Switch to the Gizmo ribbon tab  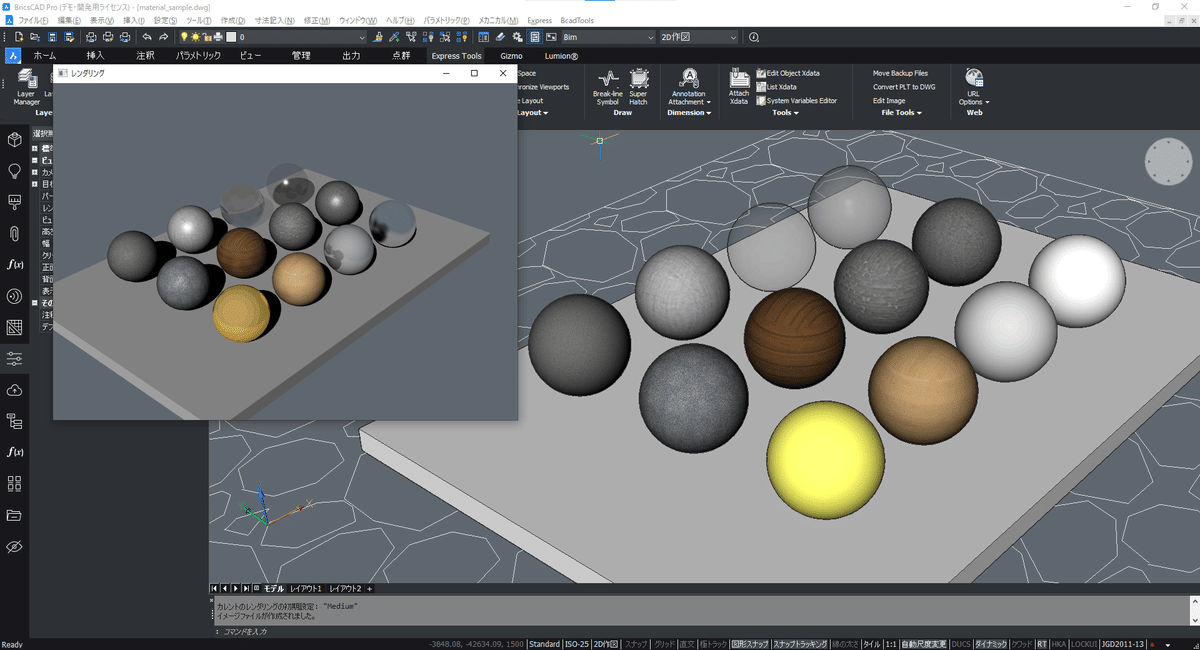(511, 56)
